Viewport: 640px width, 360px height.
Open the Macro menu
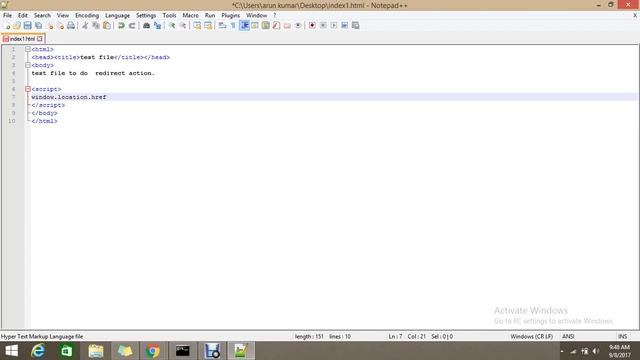(191, 16)
